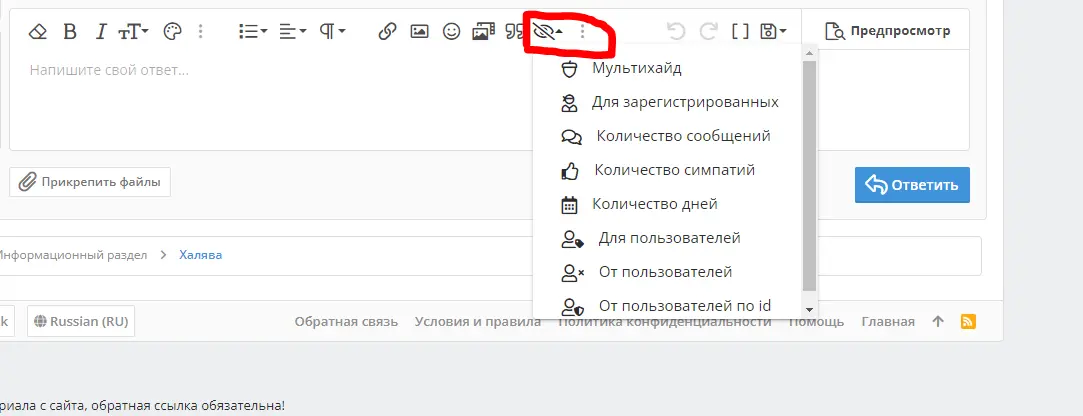Open the font size dropdown
The image size is (1083, 416).
133,31
